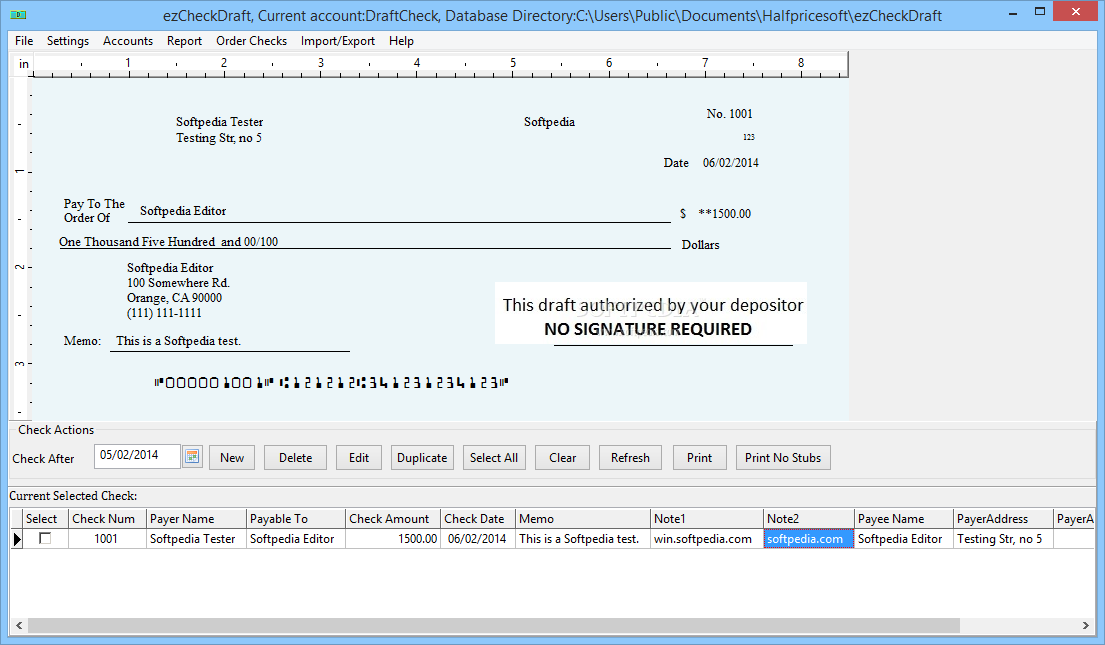Click the Check After date field
This screenshot has width=1105, height=645.
[137, 456]
